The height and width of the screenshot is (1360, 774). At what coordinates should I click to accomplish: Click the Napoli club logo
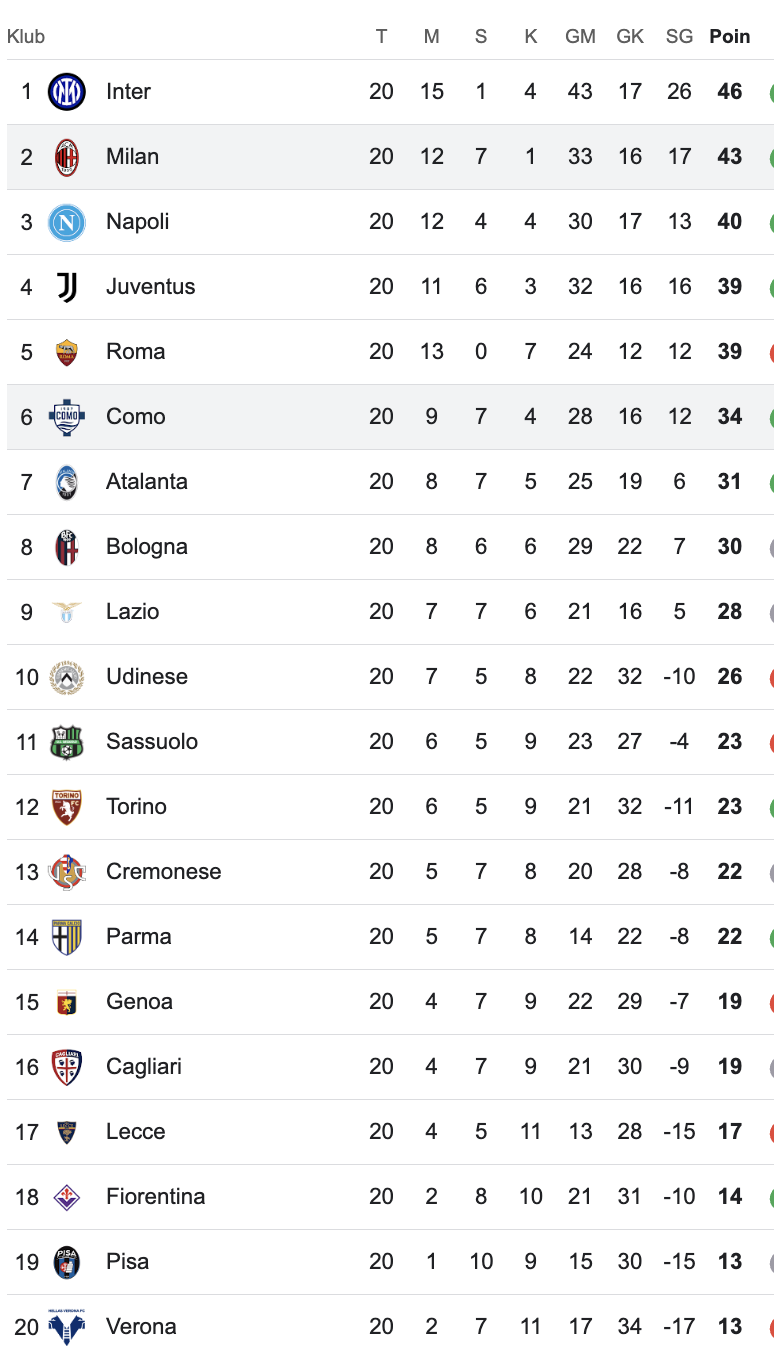67,222
